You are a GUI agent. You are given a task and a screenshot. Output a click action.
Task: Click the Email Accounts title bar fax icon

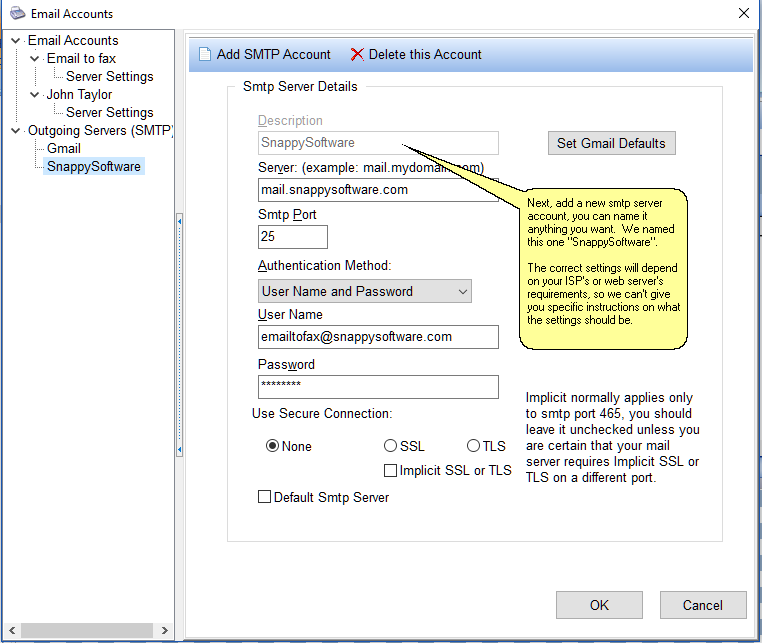(x=17, y=13)
